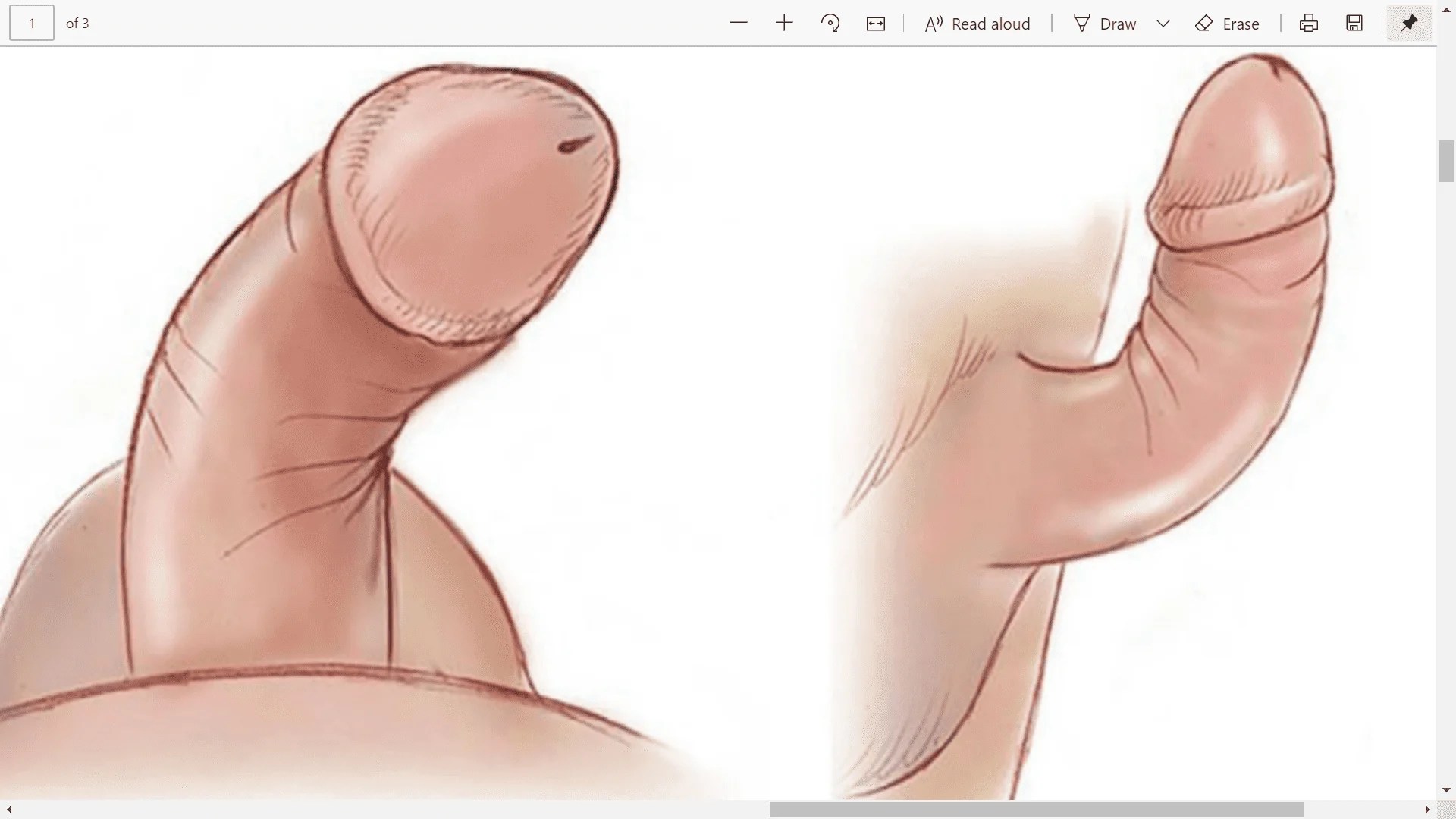Screen dimensions: 1456x819
Task: Click the scroll up arrow
Action: [x=1446, y=9]
